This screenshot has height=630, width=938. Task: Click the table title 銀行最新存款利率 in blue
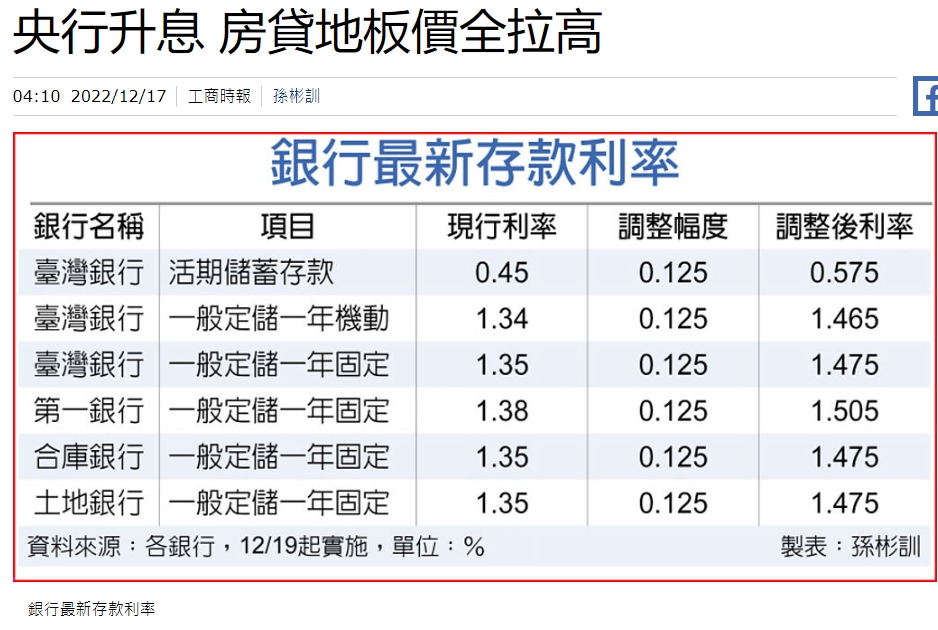[x=475, y=162]
